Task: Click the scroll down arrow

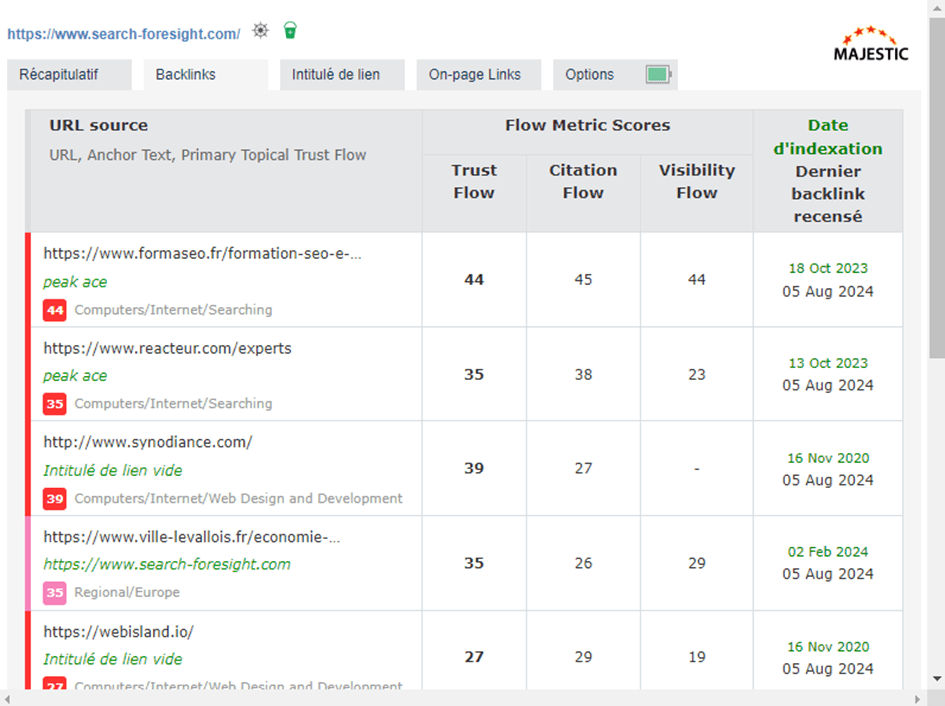Action: tap(937, 679)
